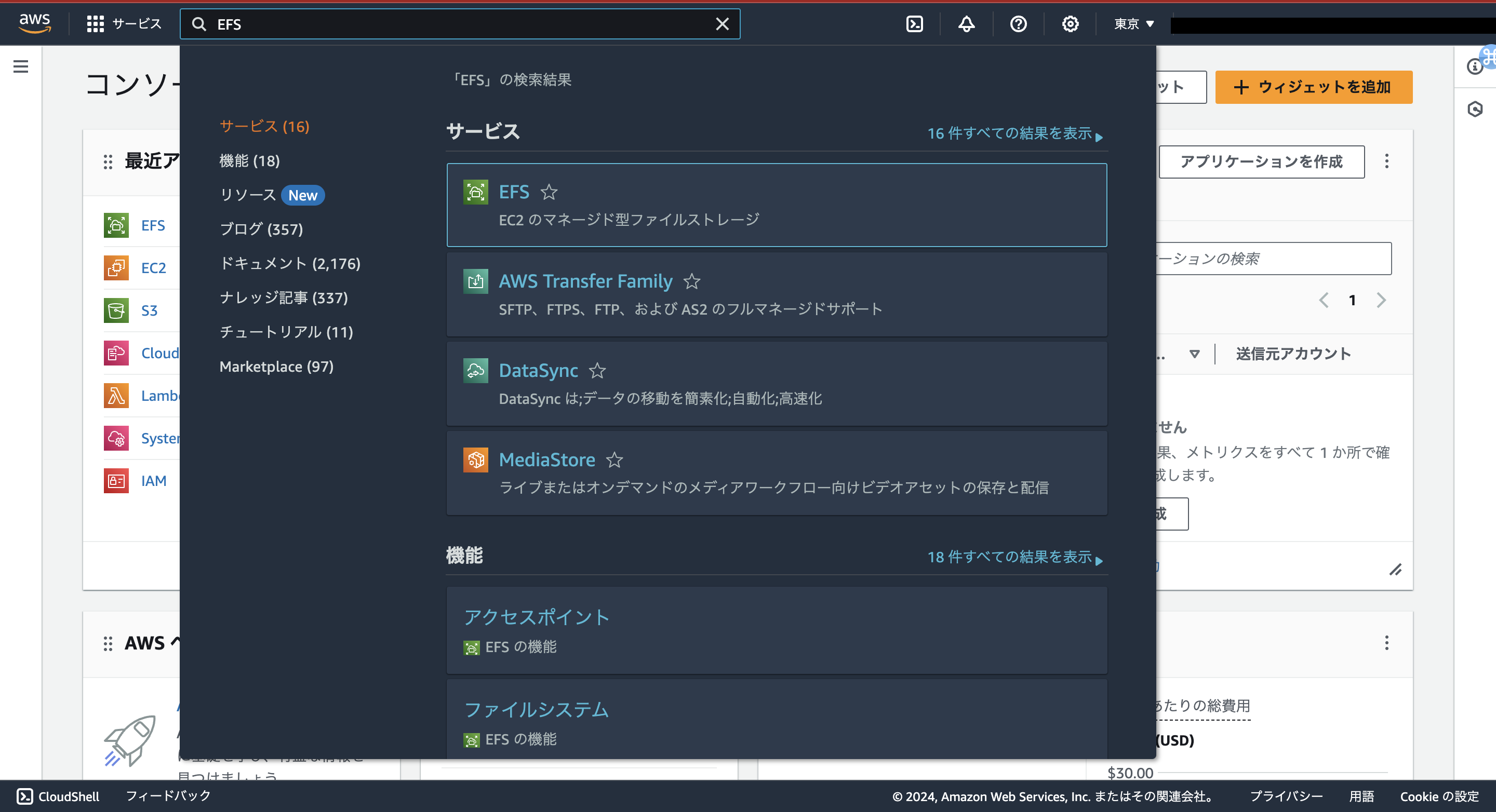1496x812 pixels.
Task: Open the hamburger side navigation menu
Action: [21, 67]
